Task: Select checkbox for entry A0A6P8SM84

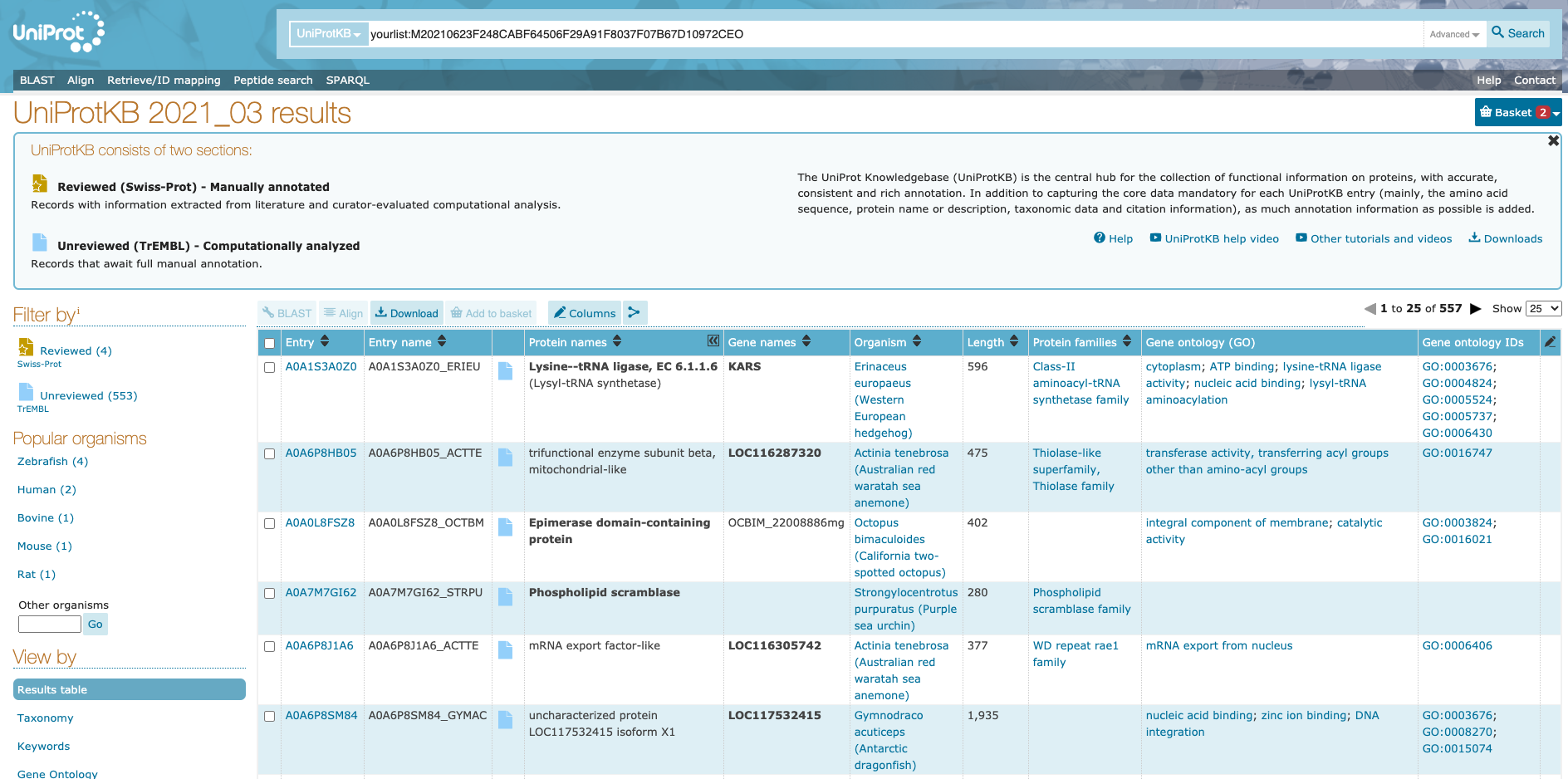Action: (269, 716)
